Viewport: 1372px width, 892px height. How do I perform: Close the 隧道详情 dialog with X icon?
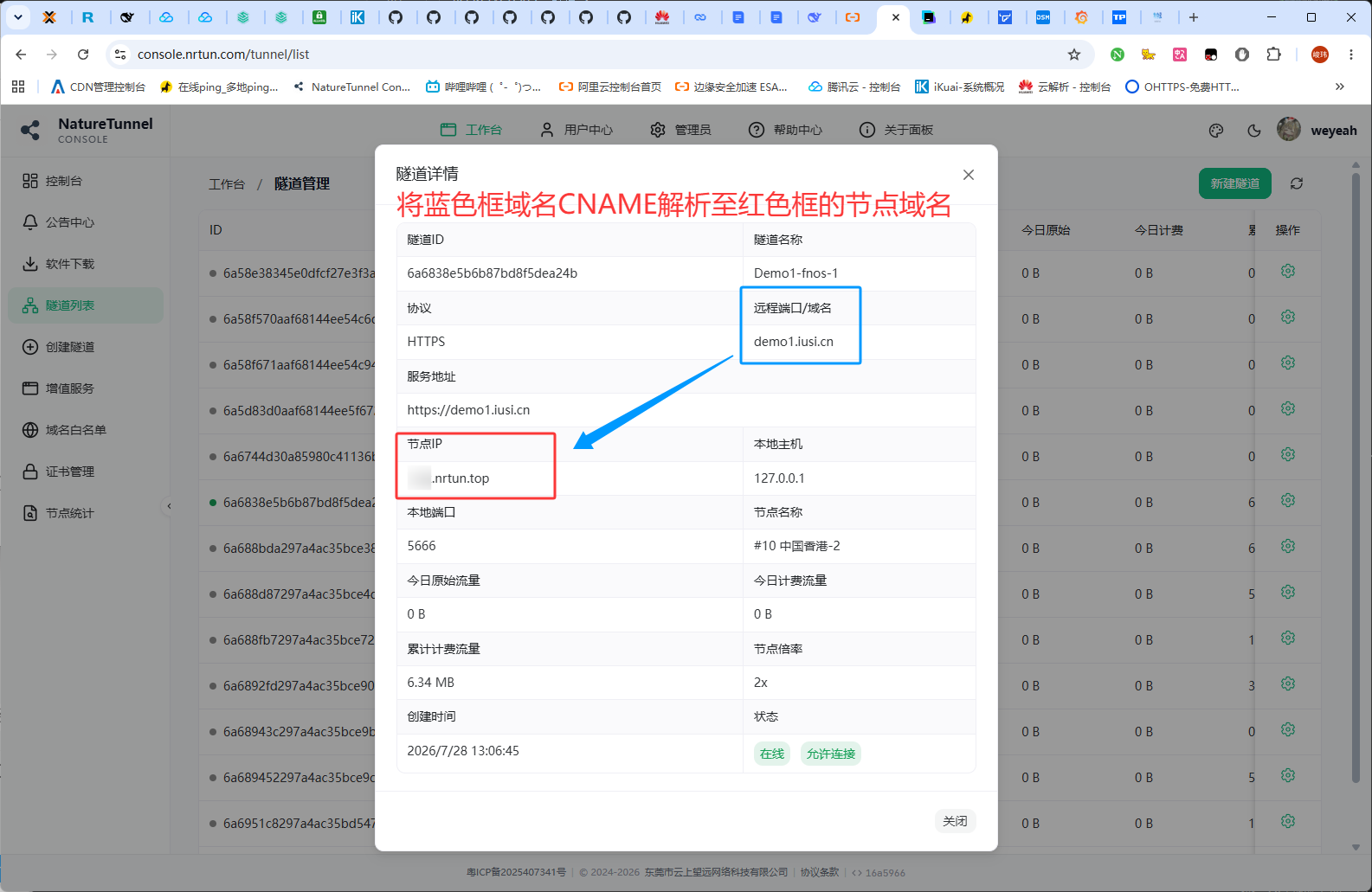pyautogui.click(x=969, y=175)
